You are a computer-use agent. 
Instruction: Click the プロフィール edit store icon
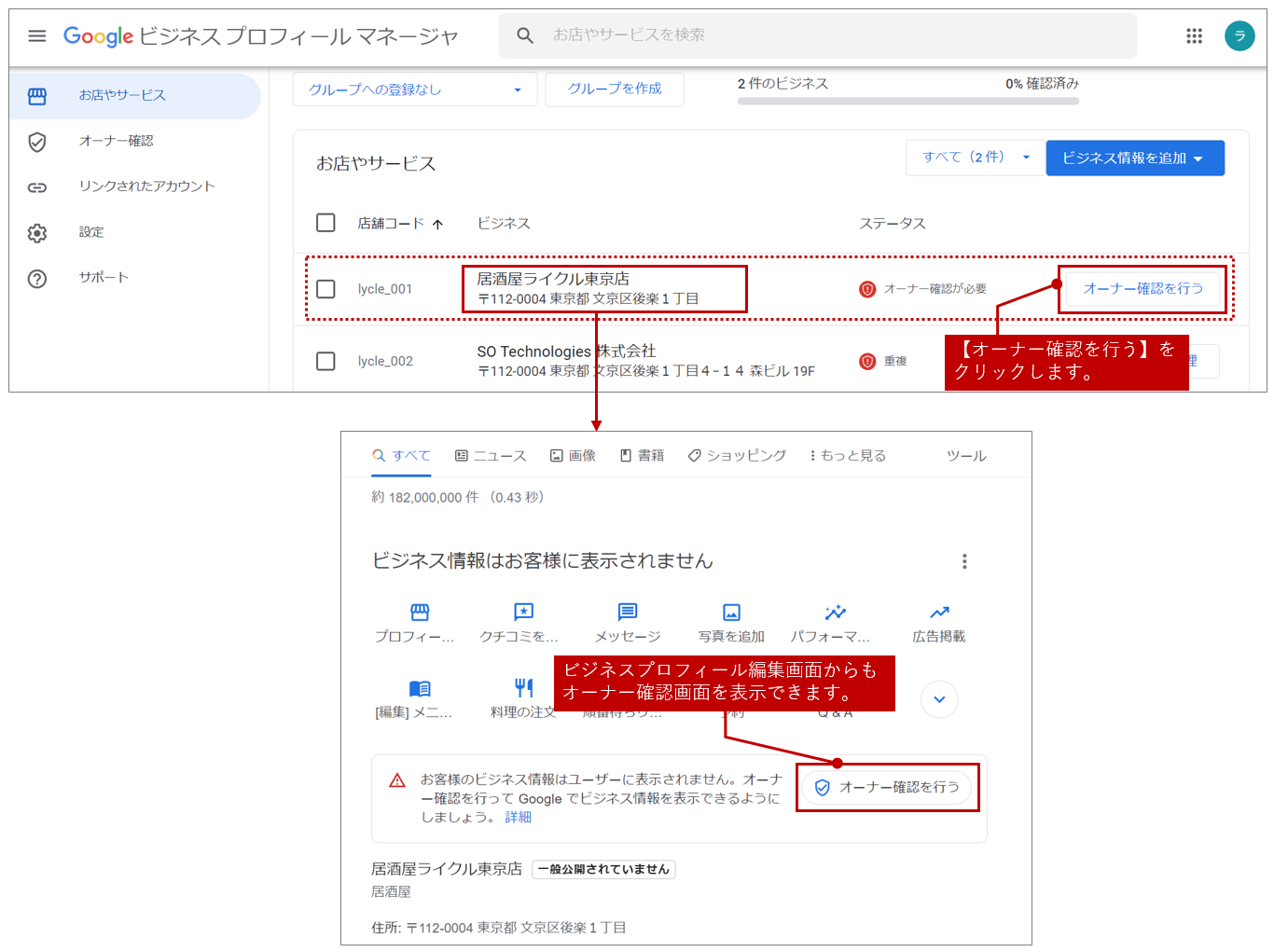pos(420,613)
